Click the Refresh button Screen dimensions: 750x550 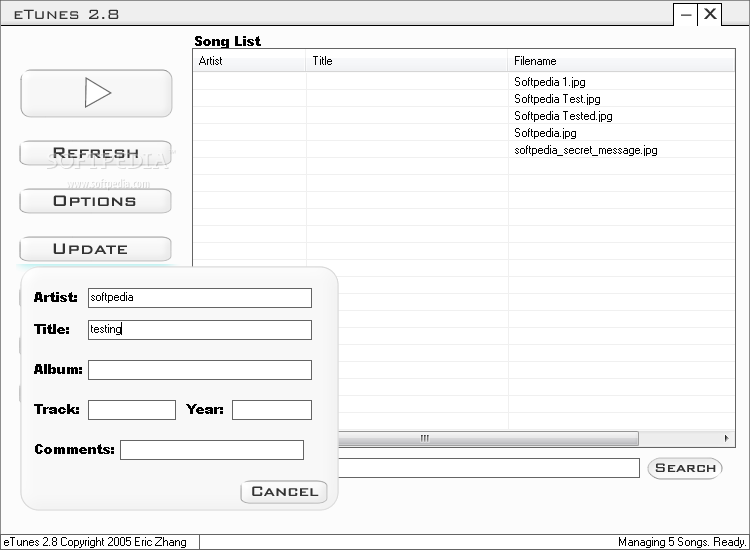pos(96,153)
